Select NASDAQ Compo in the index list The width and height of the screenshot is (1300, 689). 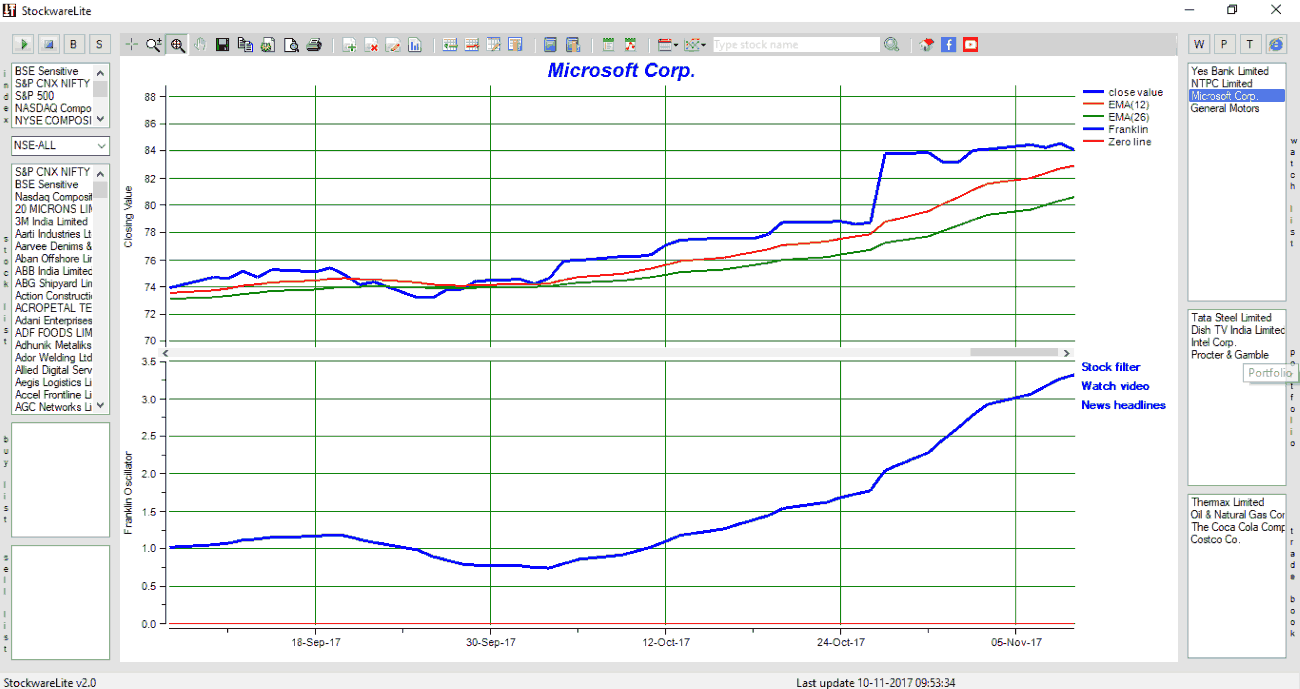[53, 108]
